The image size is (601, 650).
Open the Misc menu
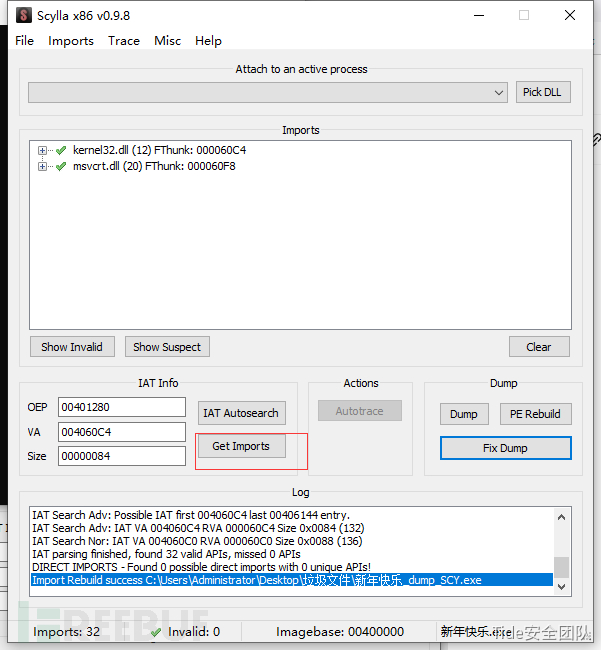pos(167,41)
